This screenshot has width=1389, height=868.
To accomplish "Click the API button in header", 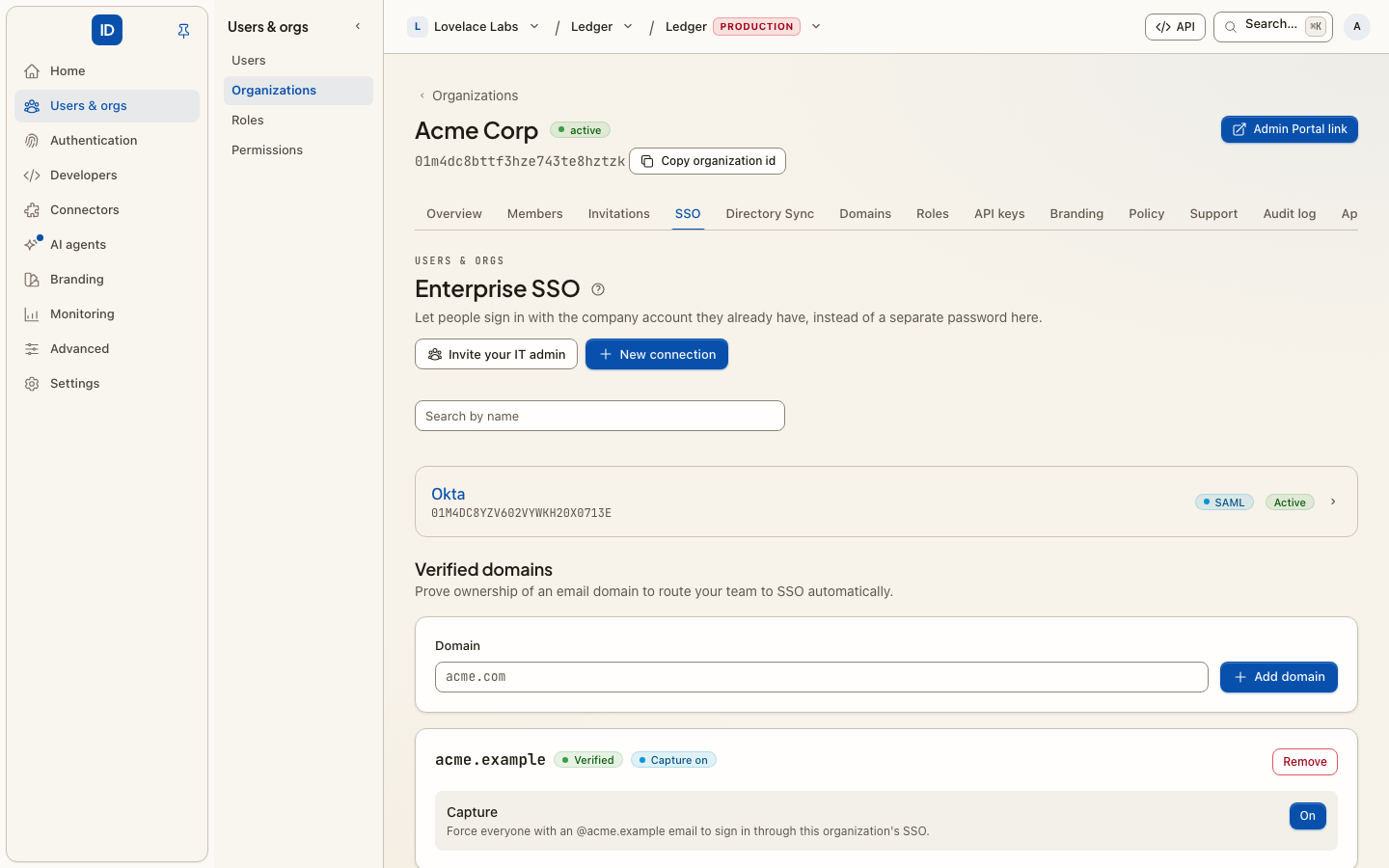I will coord(1175,27).
